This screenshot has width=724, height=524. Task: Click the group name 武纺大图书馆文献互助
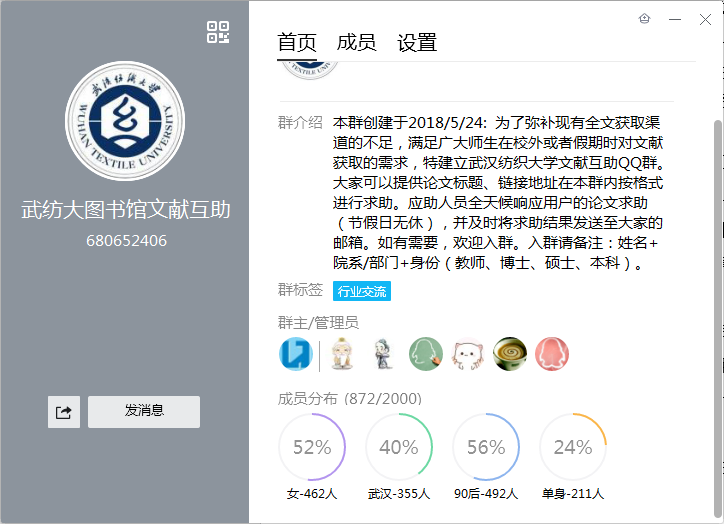click(126, 210)
